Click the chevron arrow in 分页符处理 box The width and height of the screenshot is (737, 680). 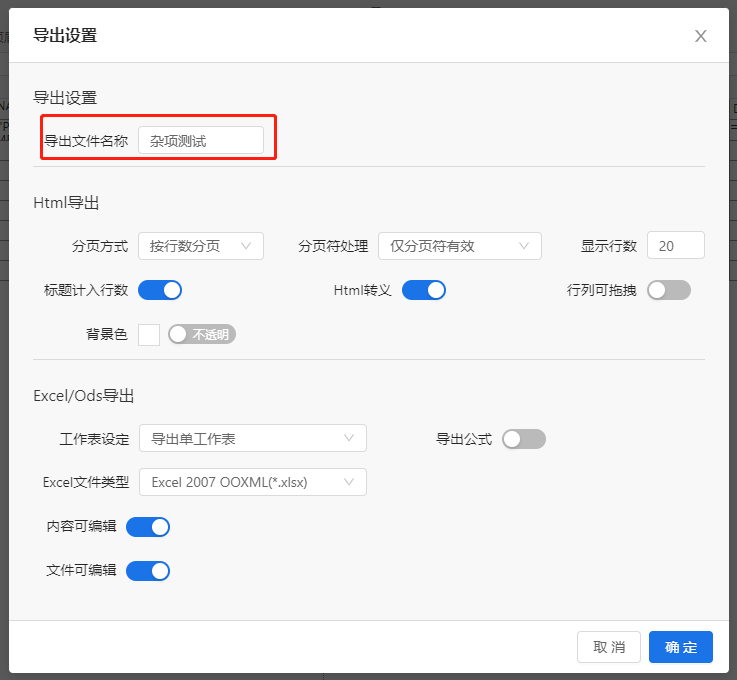coord(524,246)
